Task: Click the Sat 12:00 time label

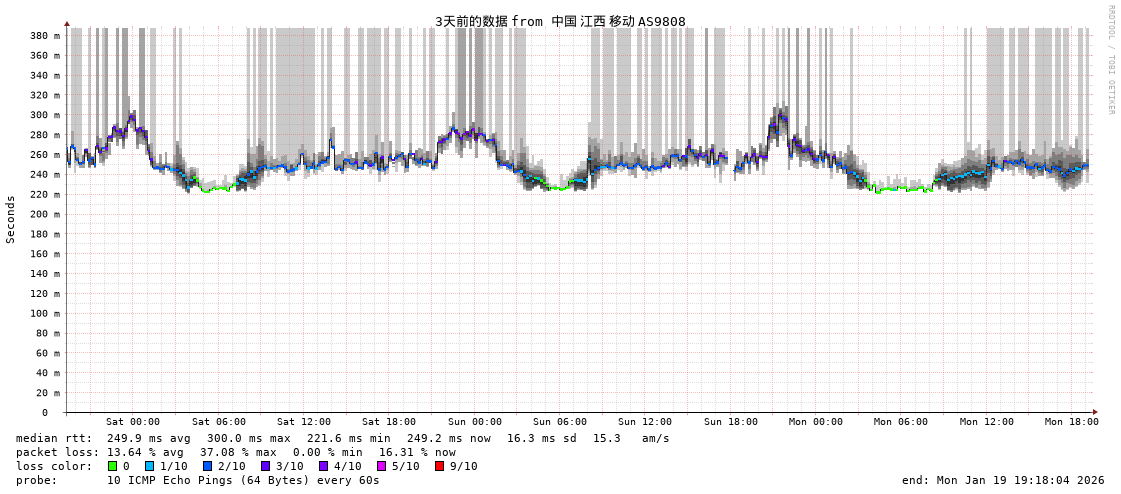Action: pos(304,422)
